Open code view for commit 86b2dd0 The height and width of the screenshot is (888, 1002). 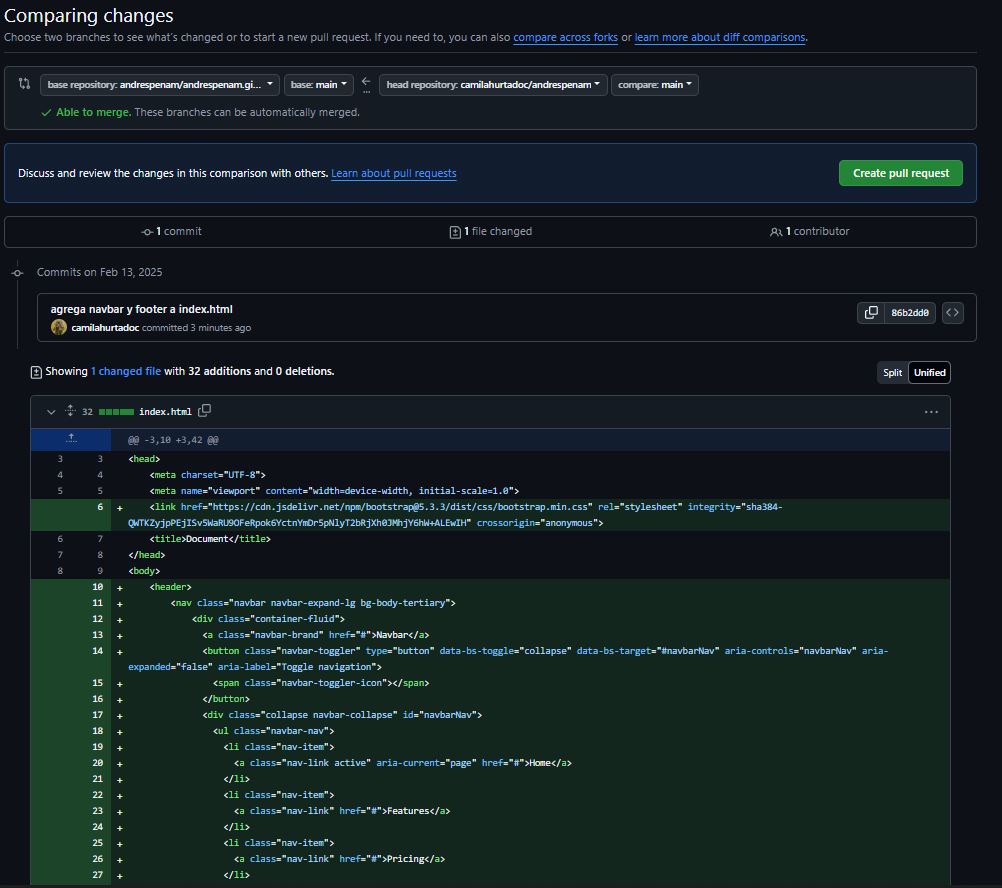pos(952,312)
